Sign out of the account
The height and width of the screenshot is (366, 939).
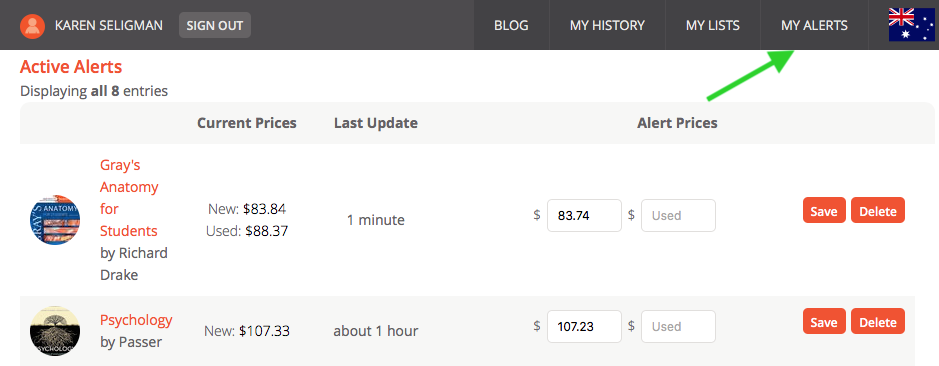[215, 25]
